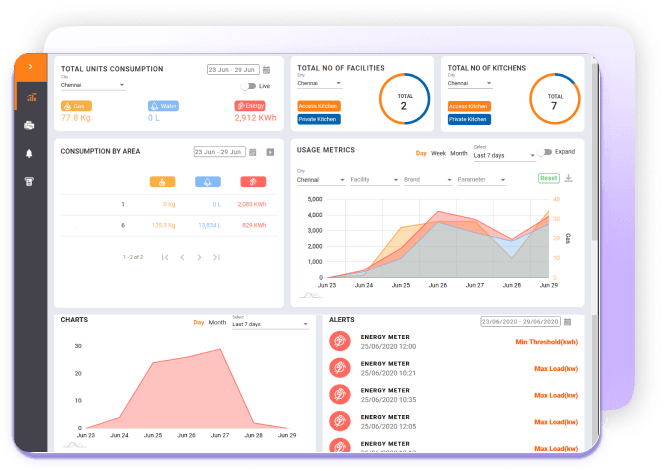Image resolution: width=665 pixels, height=471 pixels.
Task: Click date range field in Consumption By Area
Action: [220, 152]
